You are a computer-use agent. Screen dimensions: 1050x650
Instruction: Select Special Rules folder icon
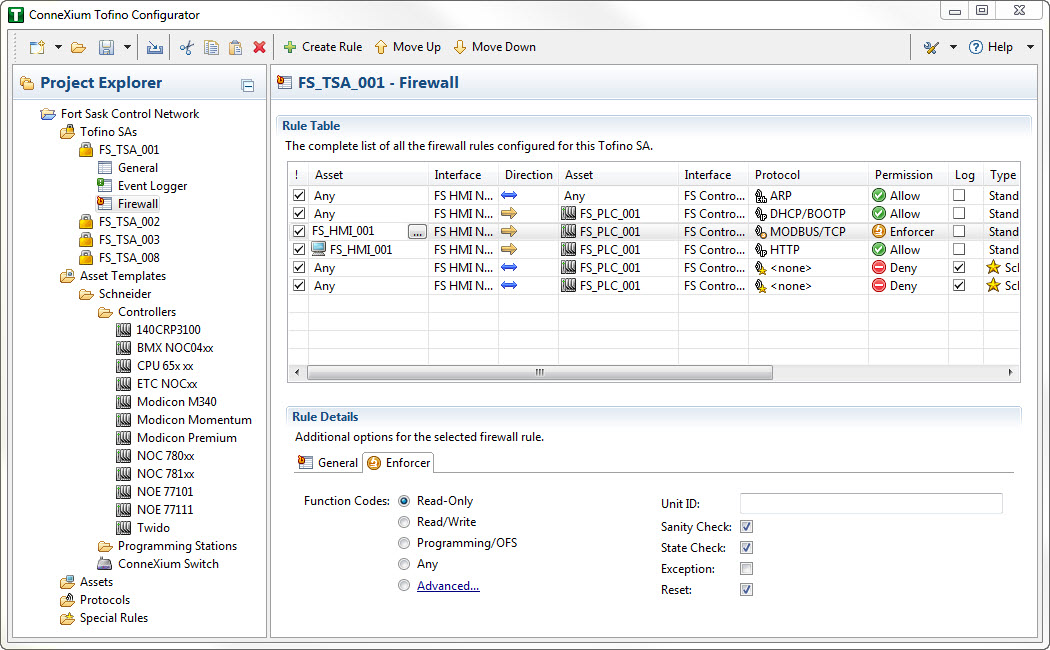tap(67, 618)
